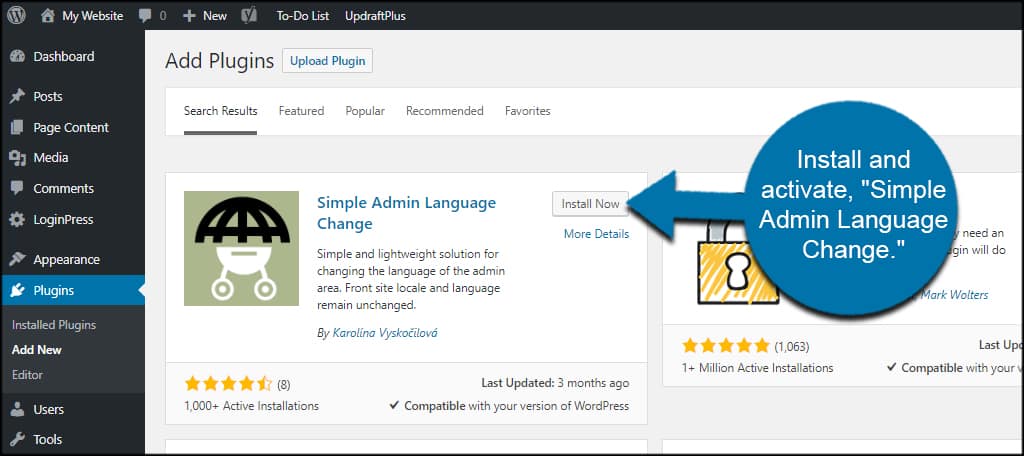Click the Tools wrench icon
The height and width of the screenshot is (456, 1024).
click(17, 439)
